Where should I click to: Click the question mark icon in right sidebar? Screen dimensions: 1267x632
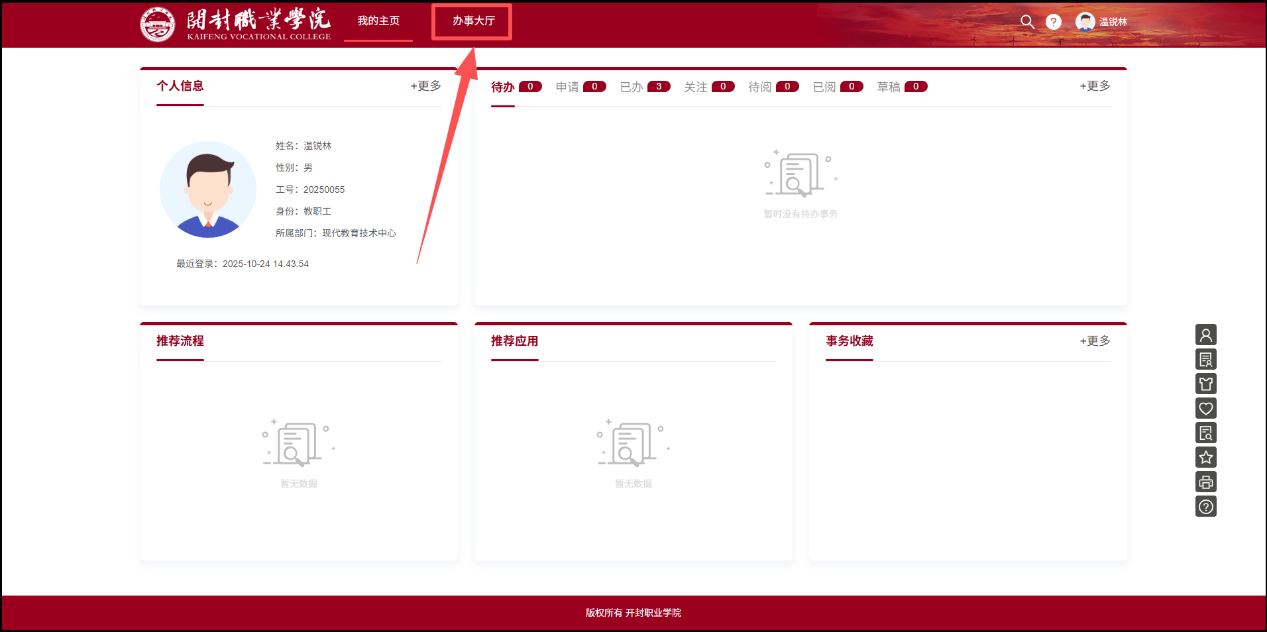[x=1206, y=507]
